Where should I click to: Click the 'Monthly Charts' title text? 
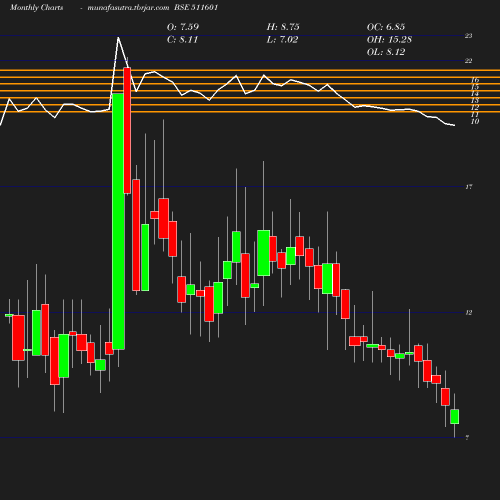(x=36, y=7)
